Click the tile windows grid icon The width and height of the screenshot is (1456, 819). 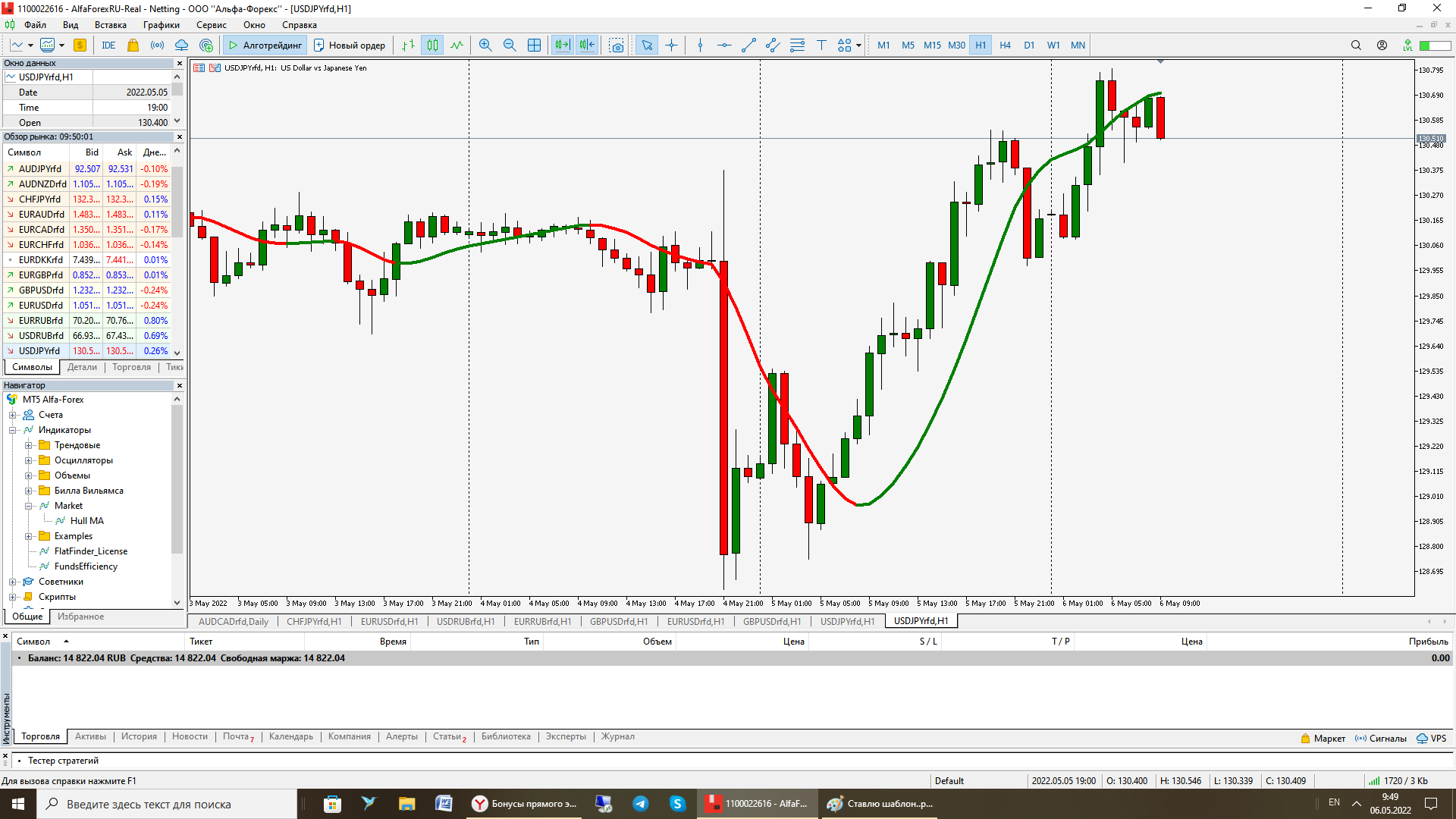pos(534,45)
